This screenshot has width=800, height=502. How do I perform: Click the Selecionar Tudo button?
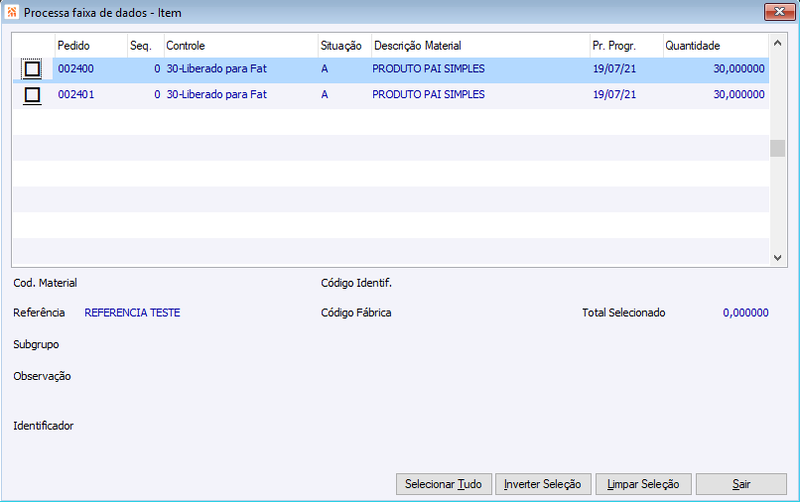[443, 484]
